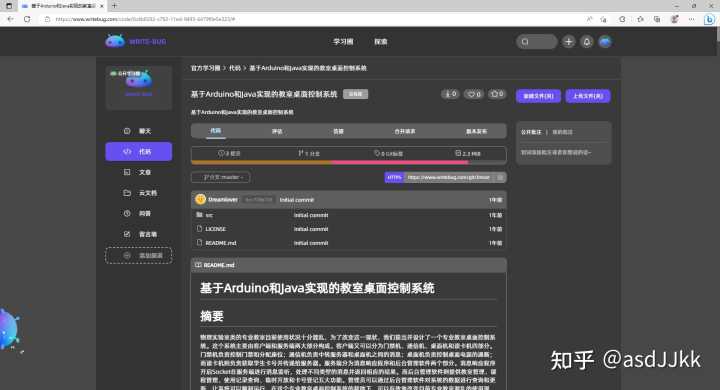
Task: Click Initial commit message in the src row
Action: [311, 215]
